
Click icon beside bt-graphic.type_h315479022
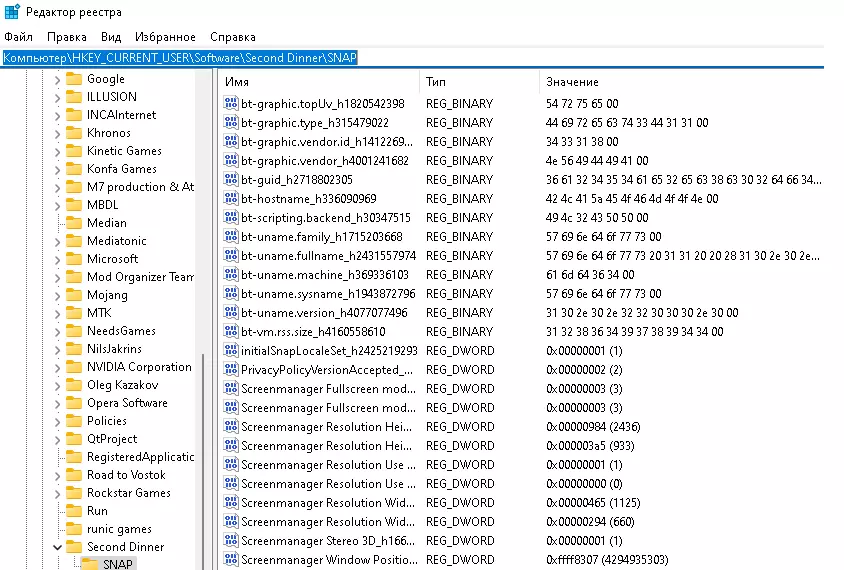pyautogui.click(x=231, y=123)
